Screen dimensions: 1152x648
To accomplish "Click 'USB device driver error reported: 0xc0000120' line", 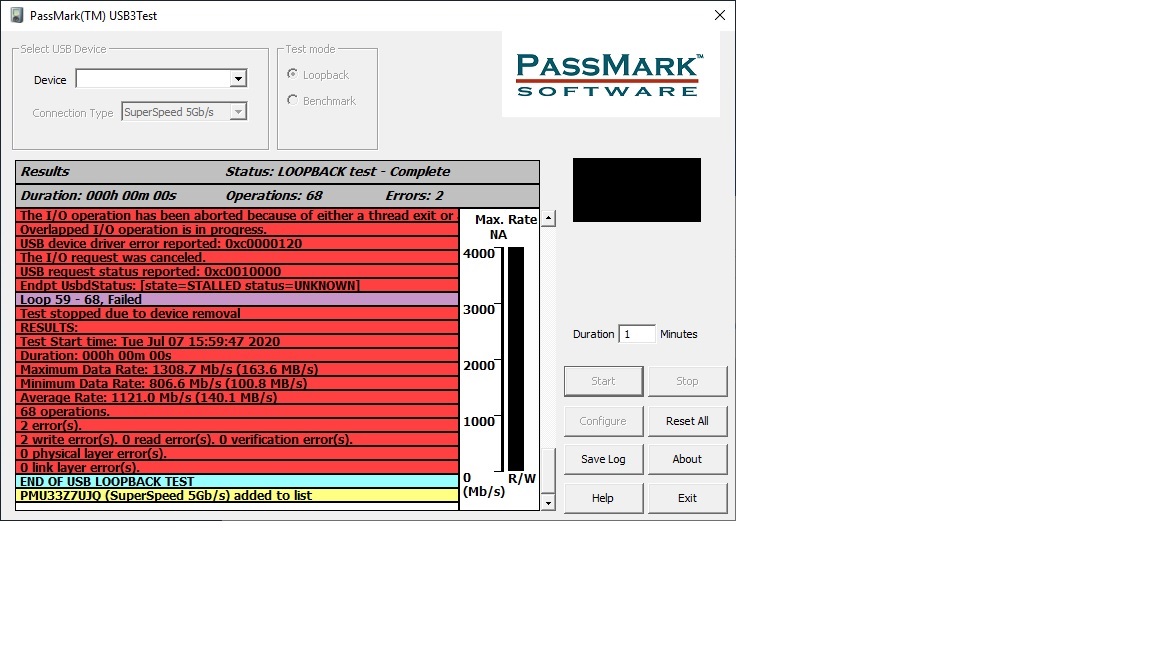I will pyautogui.click(x=237, y=243).
